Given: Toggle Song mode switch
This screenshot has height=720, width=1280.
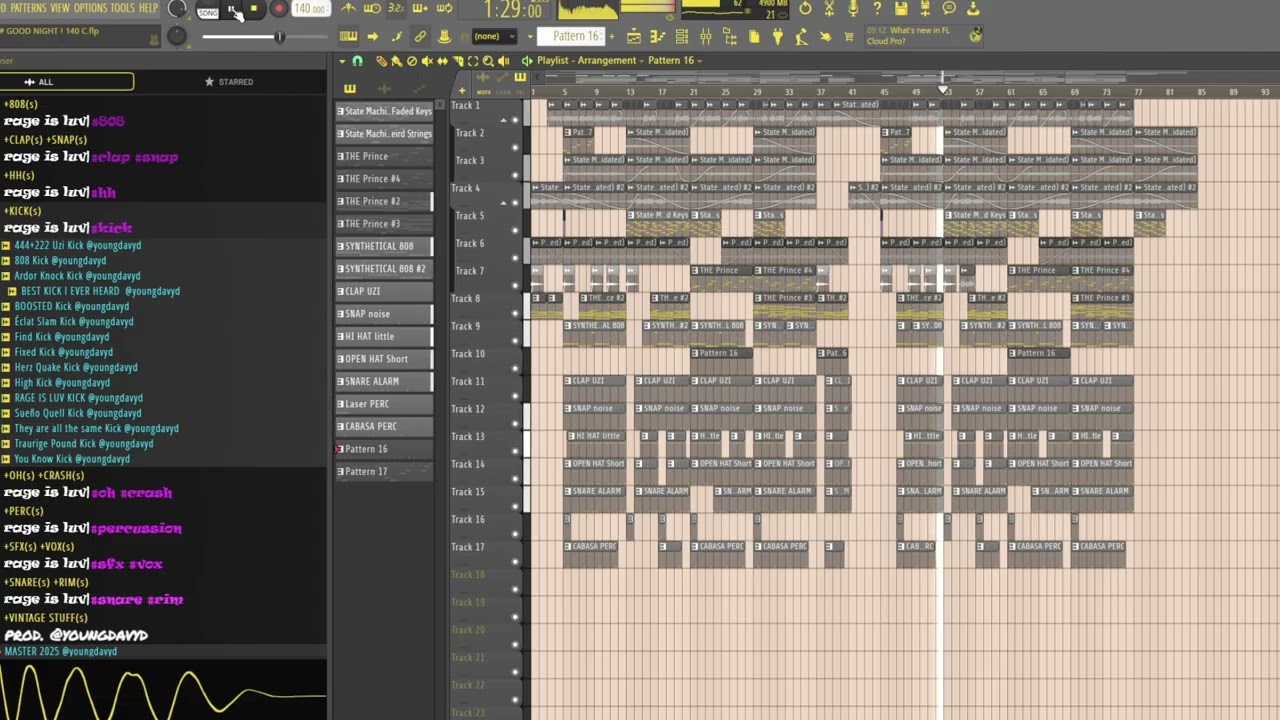Looking at the screenshot, I should click(208, 12).
